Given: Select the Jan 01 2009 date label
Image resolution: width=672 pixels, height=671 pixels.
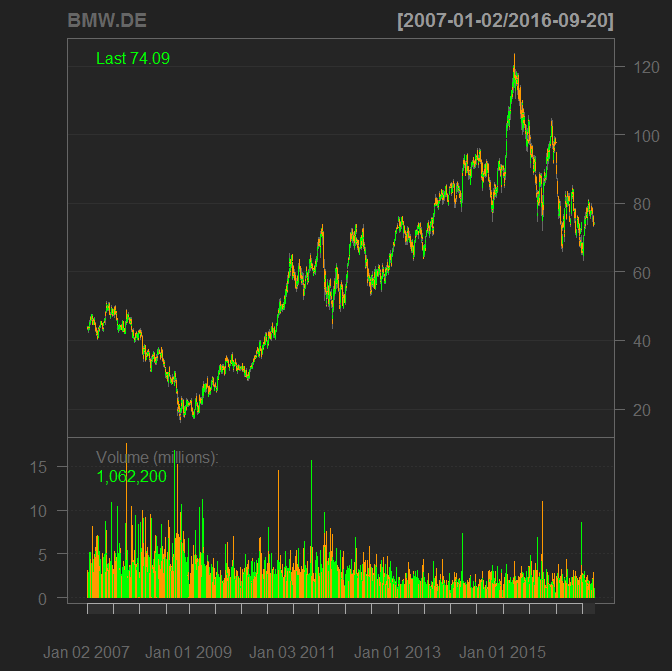Looking at the screenshot, I should tap(189, 652).
